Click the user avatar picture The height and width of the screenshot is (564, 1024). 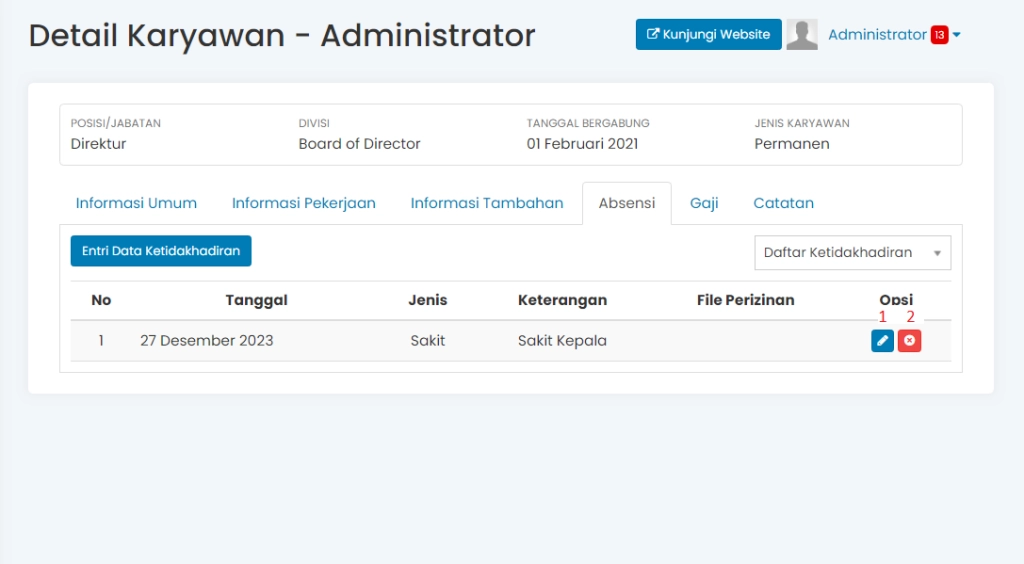(802, 34)
